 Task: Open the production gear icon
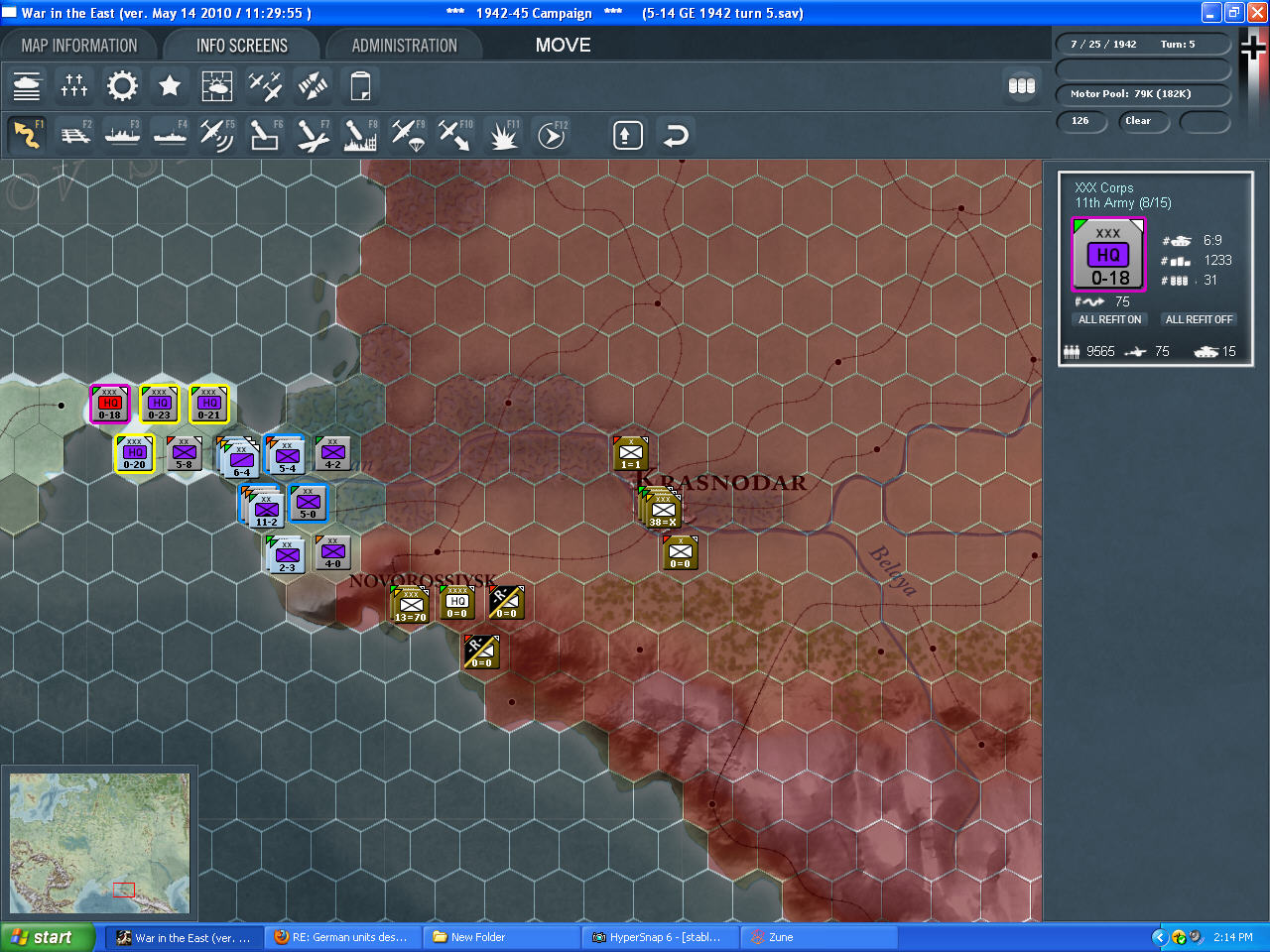(122, 86)
